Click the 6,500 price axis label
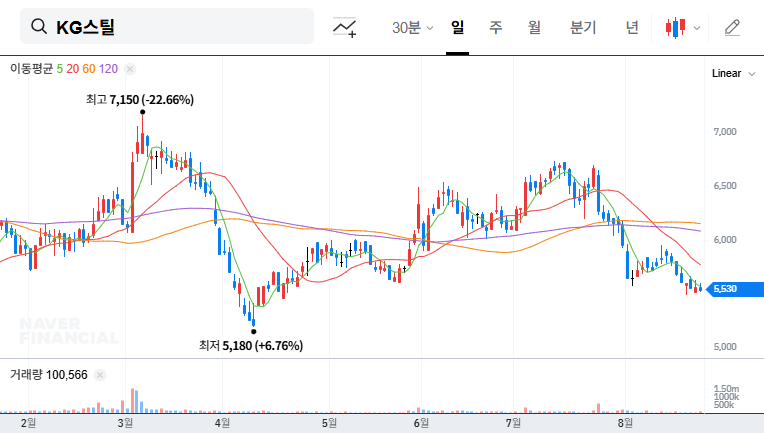764x433 pixels. 725,186
